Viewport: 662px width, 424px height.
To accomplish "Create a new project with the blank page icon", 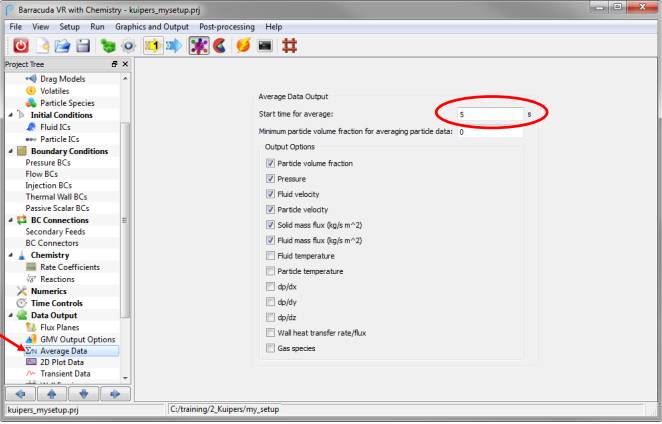I will (x=42, y=46).
